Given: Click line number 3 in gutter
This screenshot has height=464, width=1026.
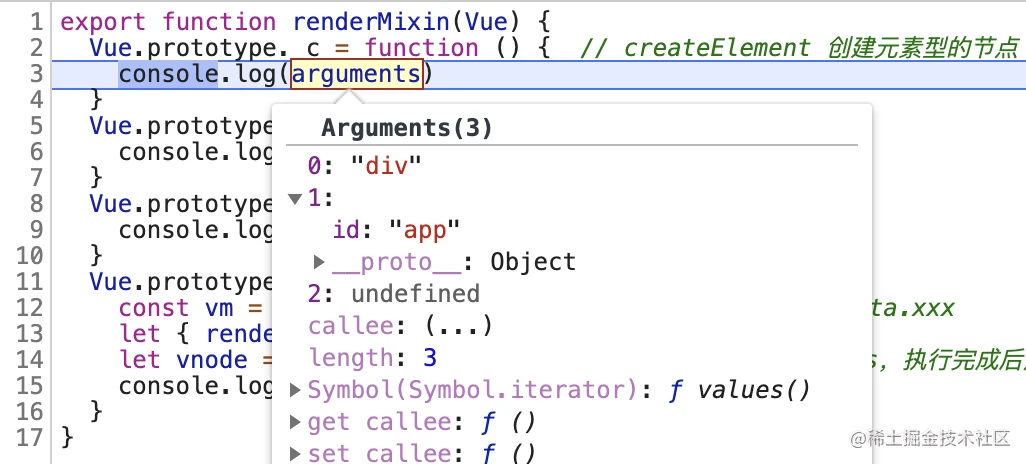Looking at the screenshot, I should [x=36, y=75].
